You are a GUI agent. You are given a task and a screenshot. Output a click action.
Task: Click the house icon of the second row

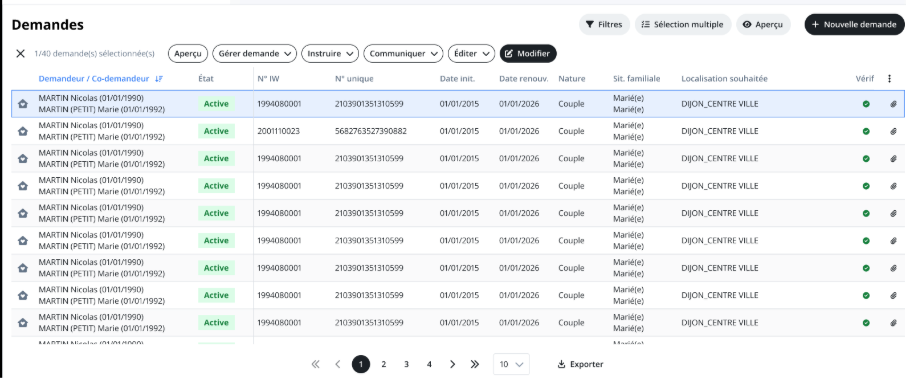tap(23, 131)
